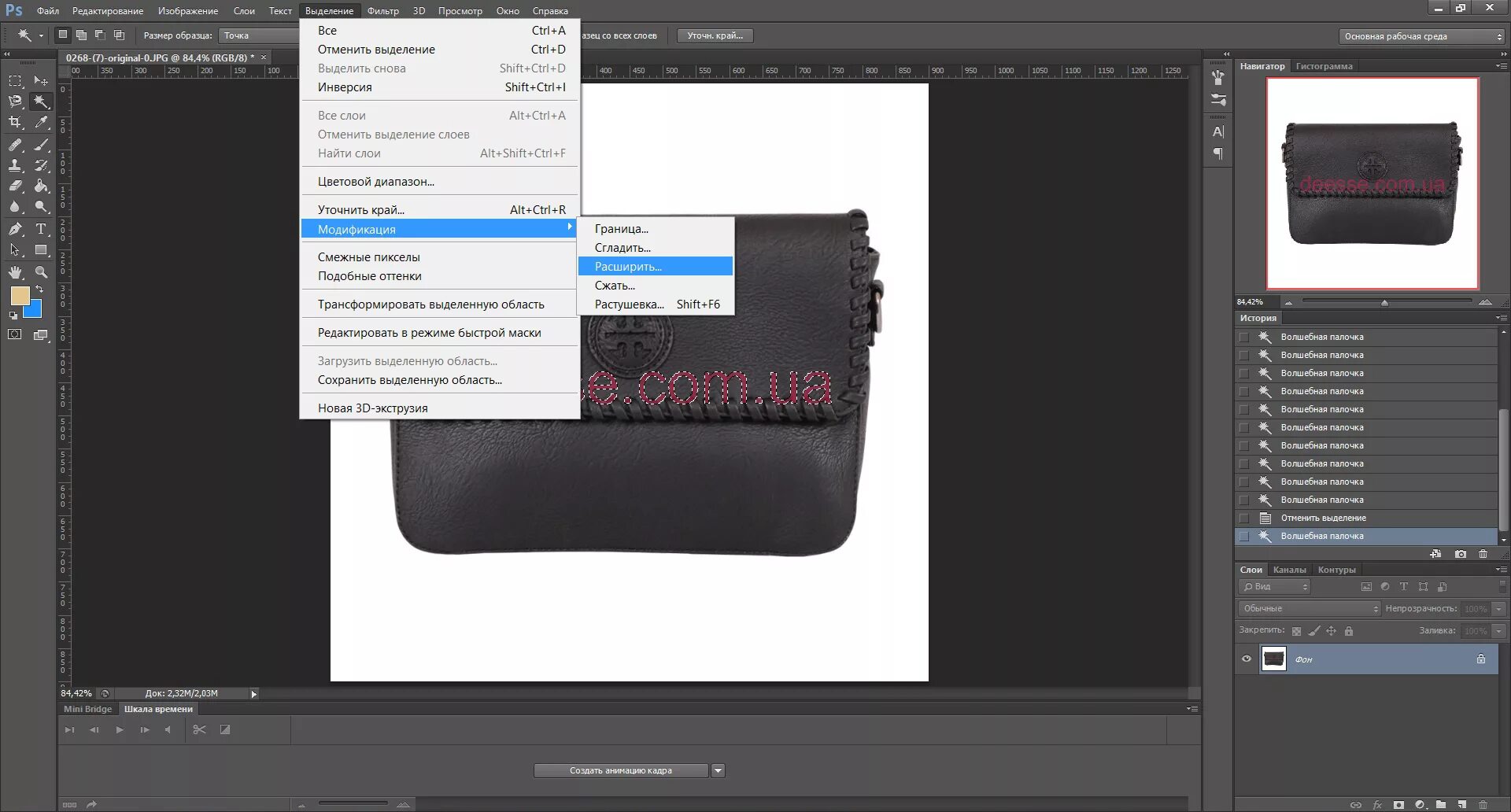This screenshot has height=812, width=1511.
Task: Open blending mode Обычные dropdown
Action: coord(1310,608)
